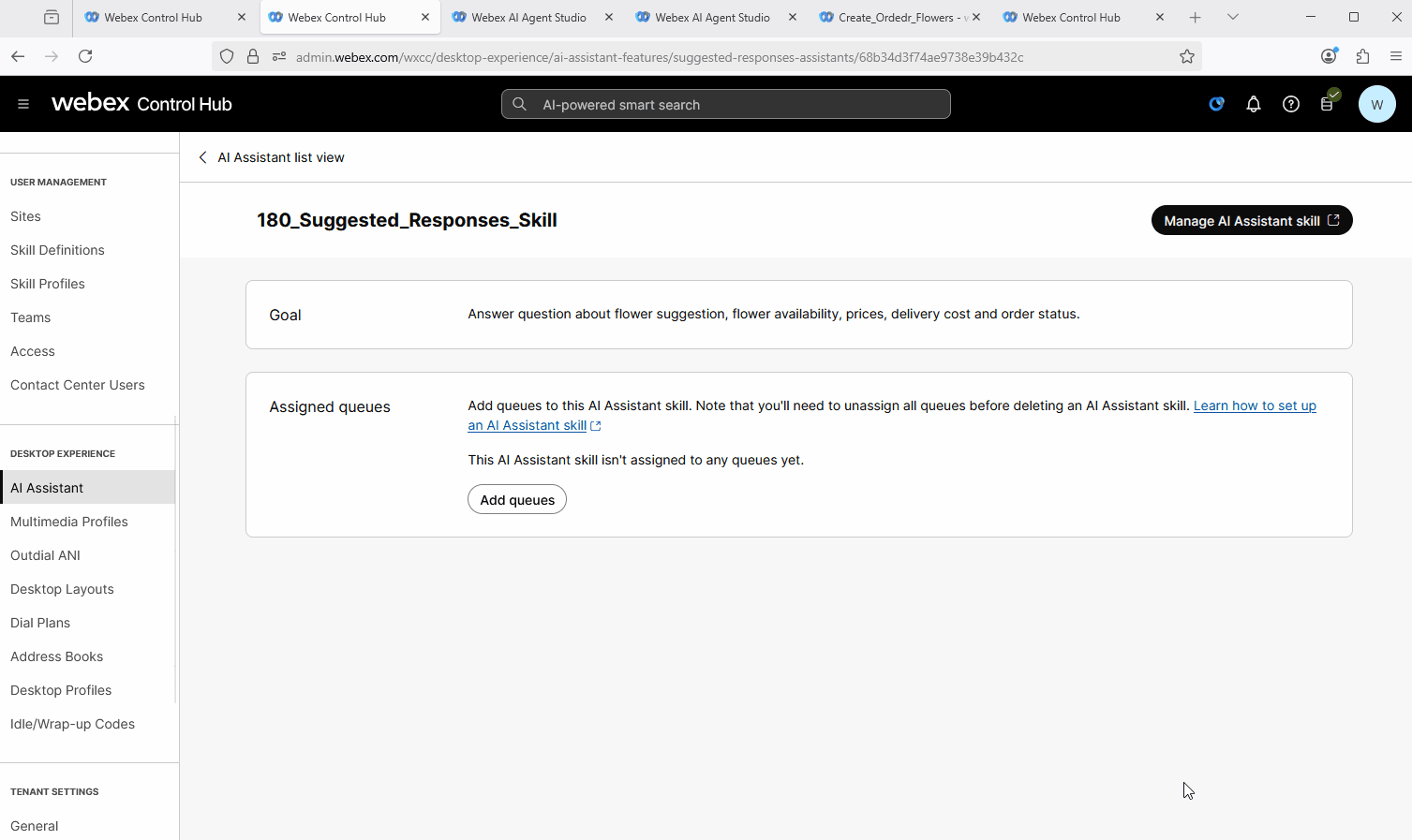Screen dimensions: 1412x840
Task: Open Desktop Layouts from the sidebar
Action: [62, 589]
